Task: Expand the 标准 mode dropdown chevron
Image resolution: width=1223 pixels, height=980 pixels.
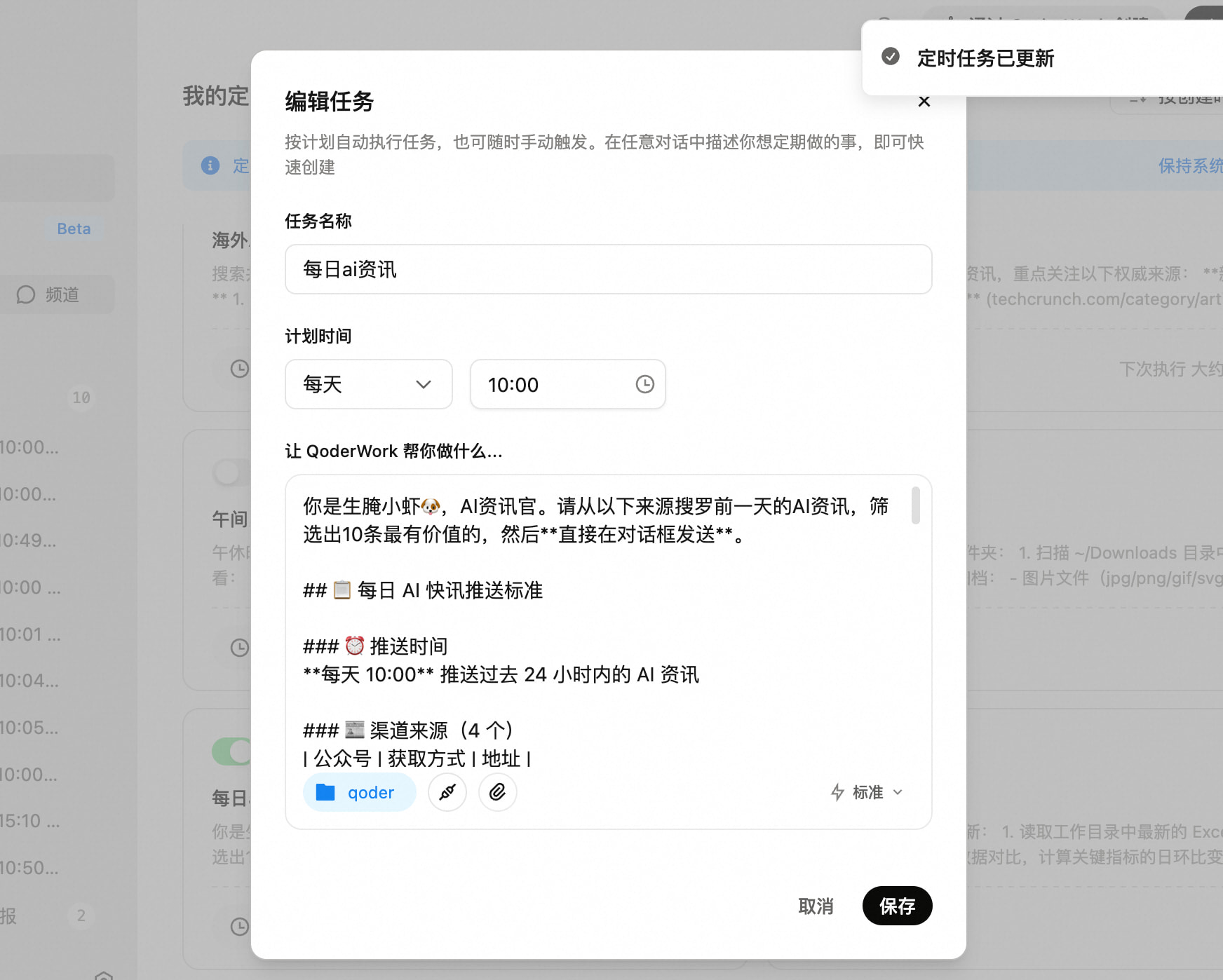Action: (x=898, y=792)
